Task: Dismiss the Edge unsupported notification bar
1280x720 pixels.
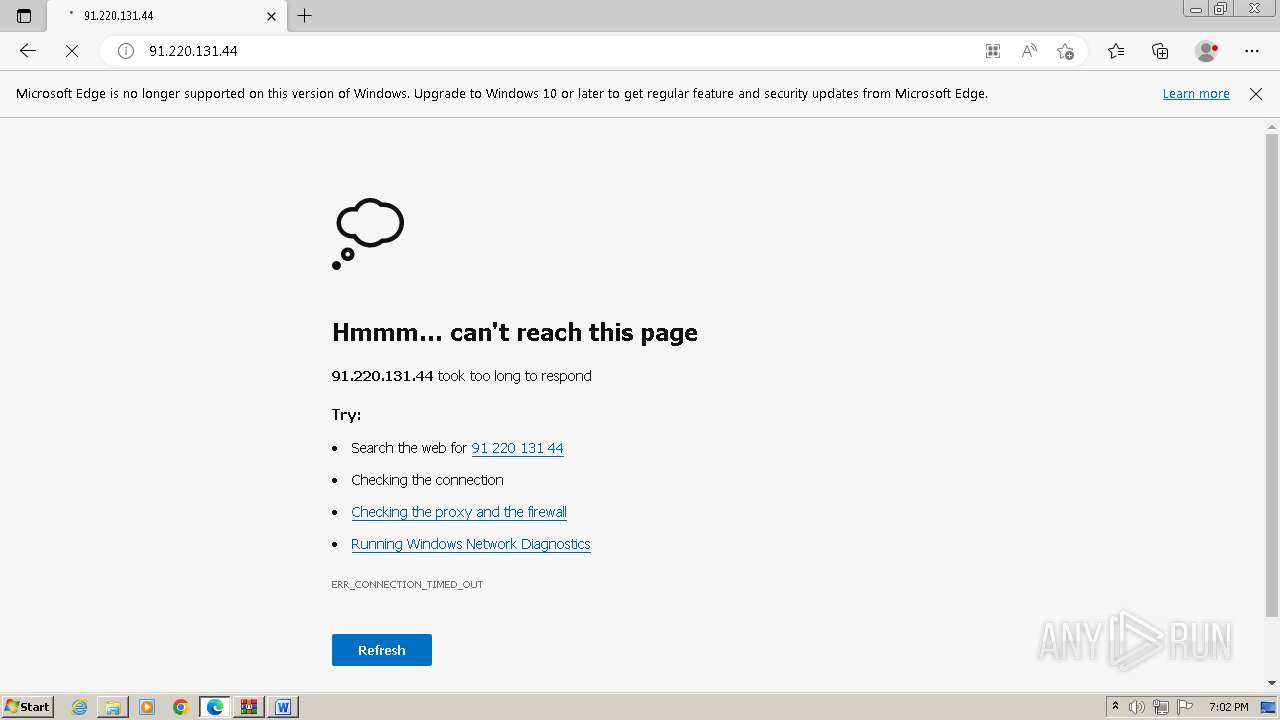Action: click(x=1256, y=94)
